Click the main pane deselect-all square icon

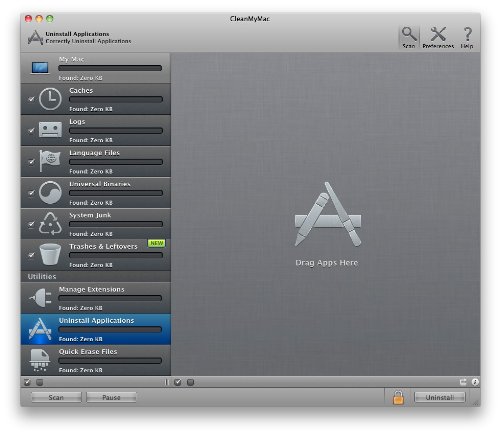pyautogui.click(x=190, y=382)
